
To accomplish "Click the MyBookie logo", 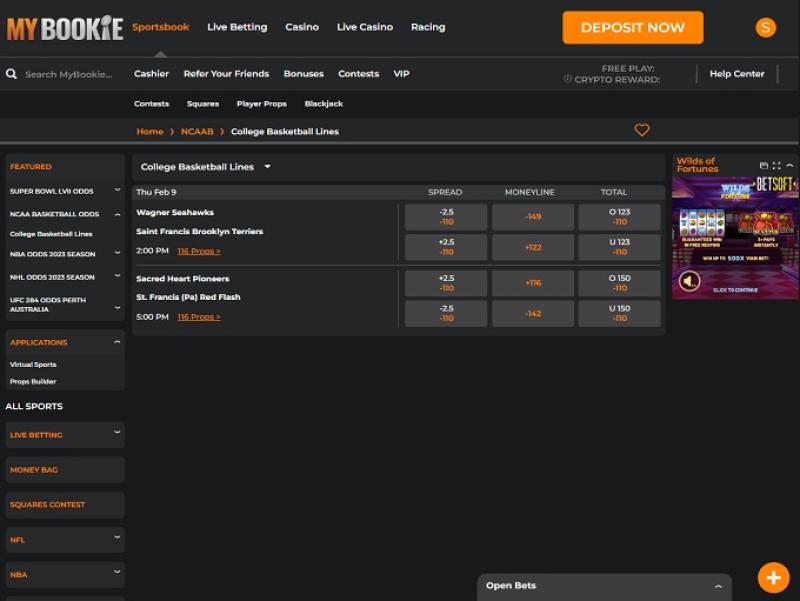I will pos(65,28).
